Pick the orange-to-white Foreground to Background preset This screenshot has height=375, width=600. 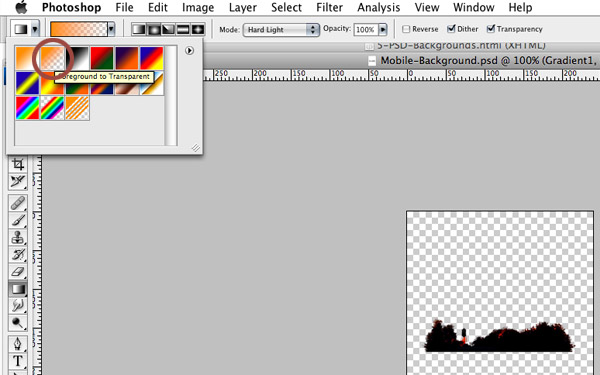[x=27, y=58]
